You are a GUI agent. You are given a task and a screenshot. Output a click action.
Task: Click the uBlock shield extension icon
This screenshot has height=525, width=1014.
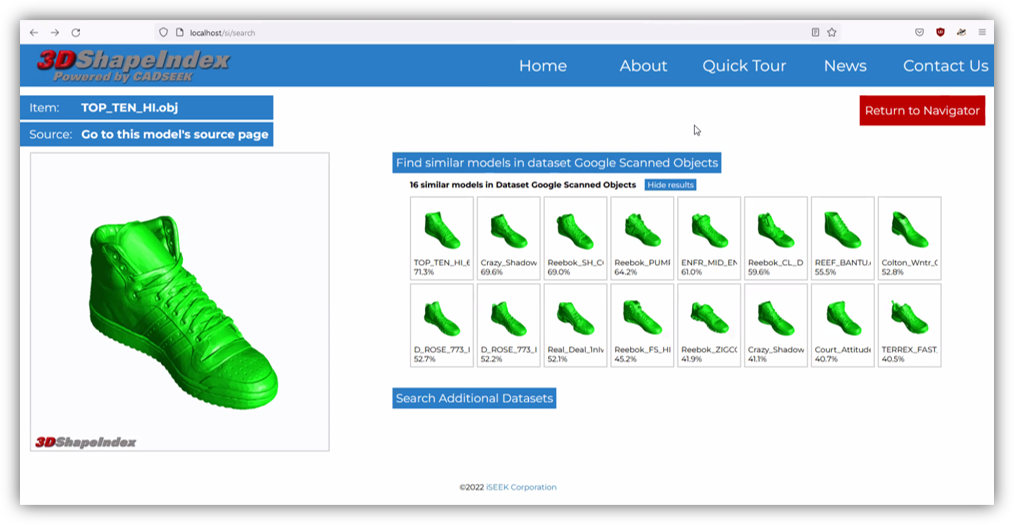pyautogui.click(x=940, y=32)
